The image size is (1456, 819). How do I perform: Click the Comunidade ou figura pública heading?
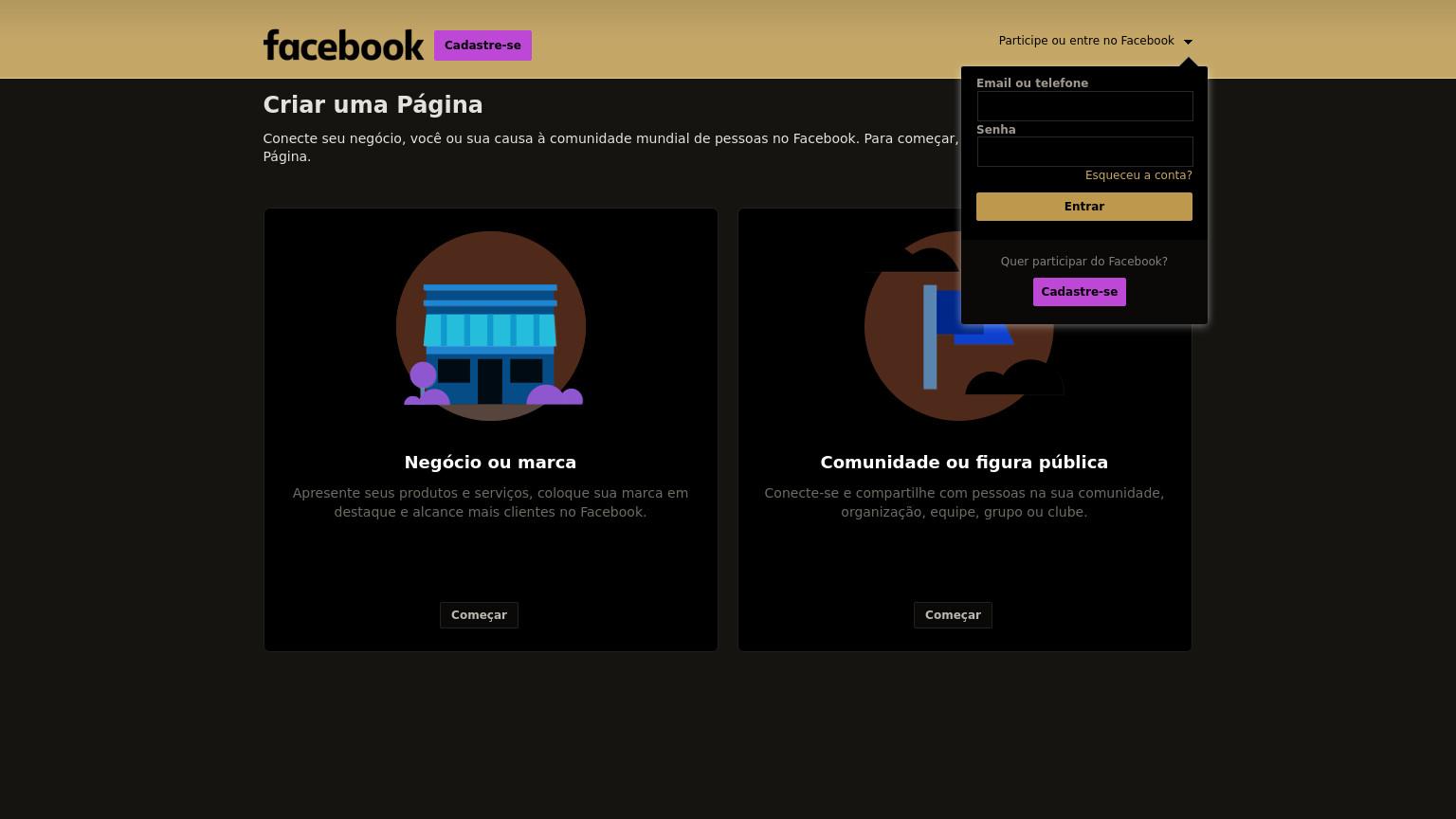pyautogui.click(x=964, y=463)
